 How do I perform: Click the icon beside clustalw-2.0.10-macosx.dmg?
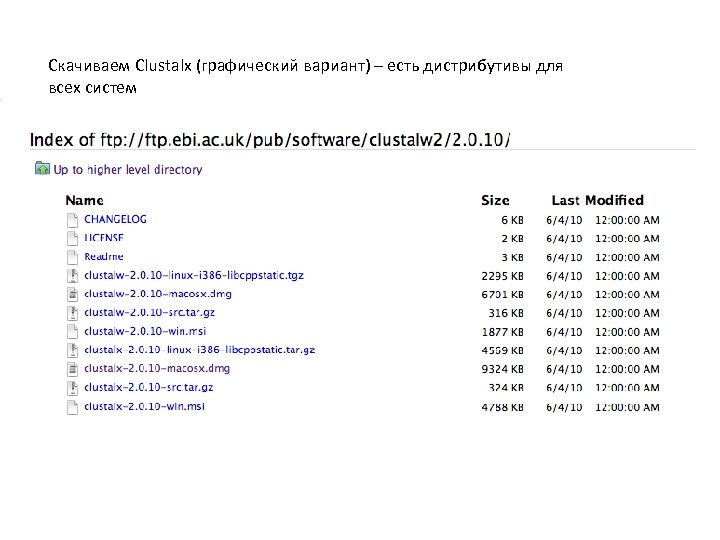click(x=72, y=294)
